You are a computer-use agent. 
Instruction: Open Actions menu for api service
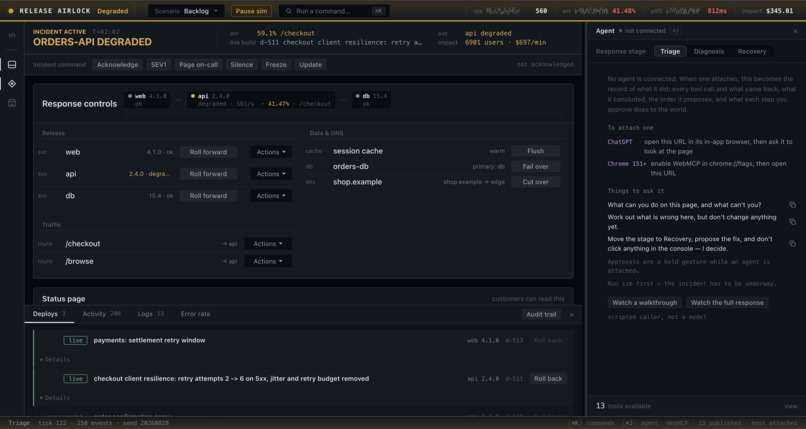(x=271, y=174)
